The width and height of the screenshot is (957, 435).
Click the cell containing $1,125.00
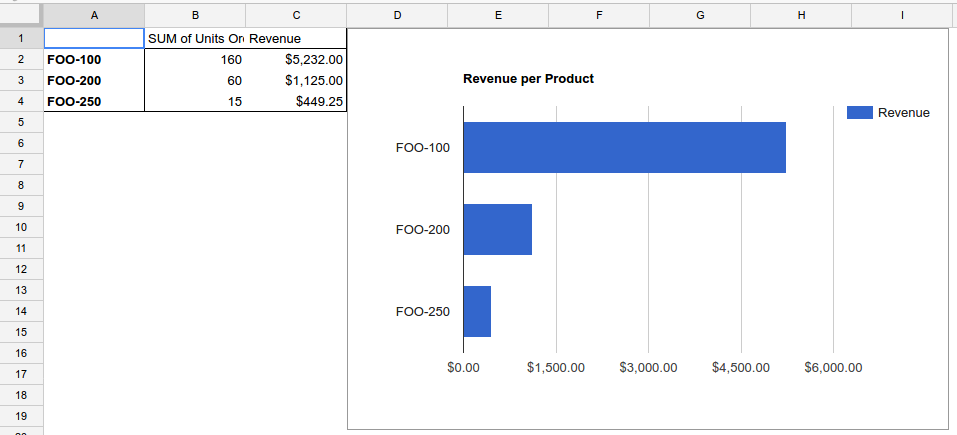tap(296, 80)
